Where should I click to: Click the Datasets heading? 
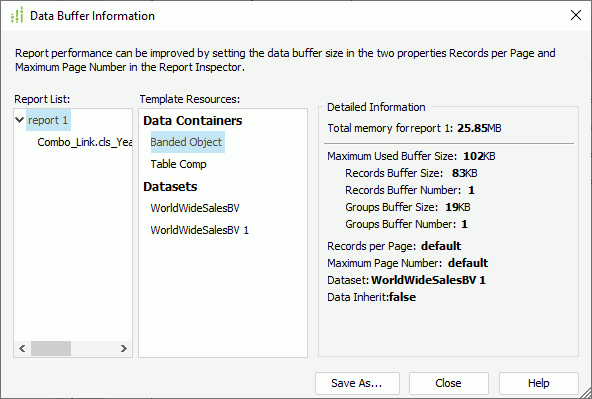(170, 186)
